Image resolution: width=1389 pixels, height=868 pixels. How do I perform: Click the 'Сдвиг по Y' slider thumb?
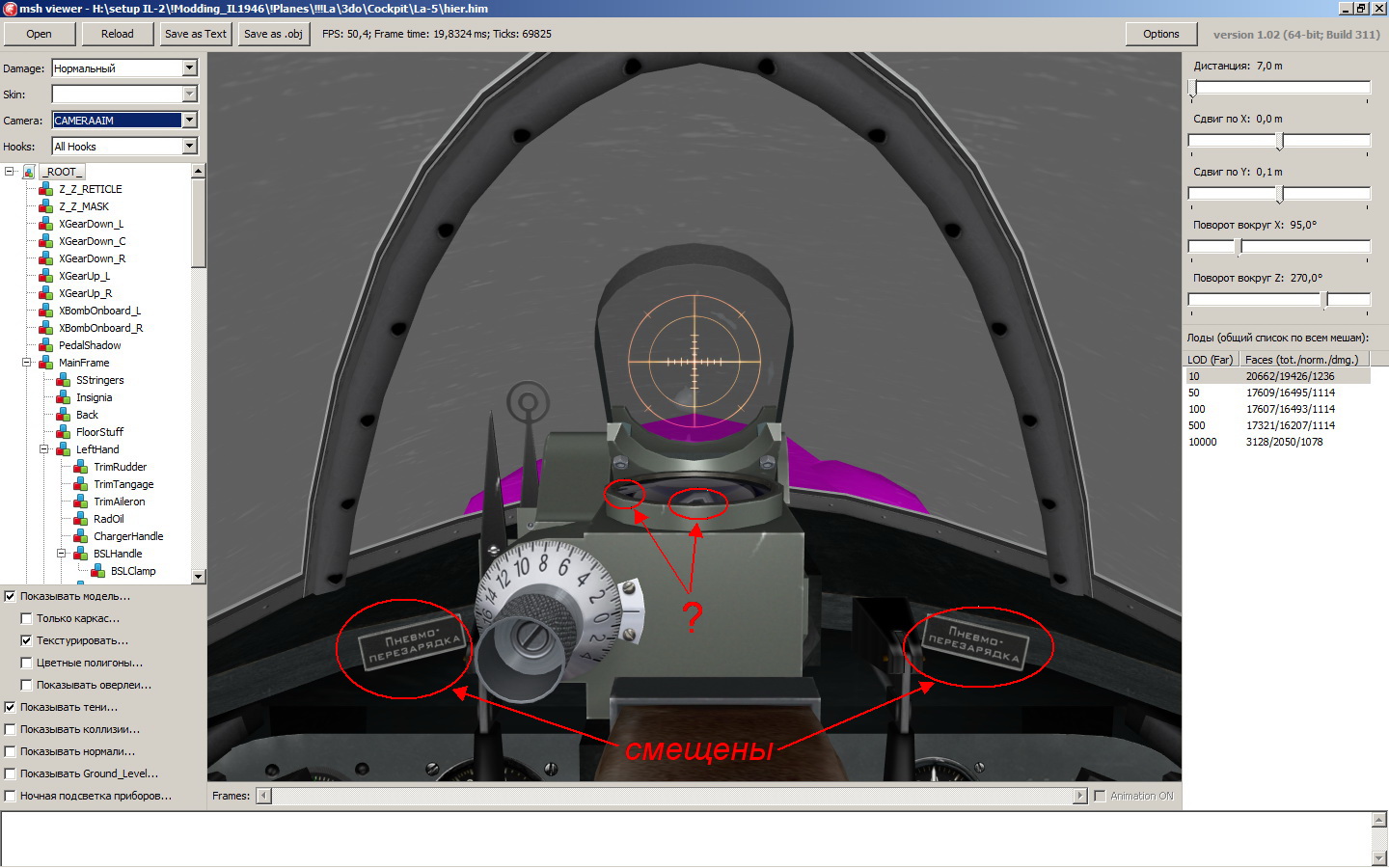click(1280, 195)
